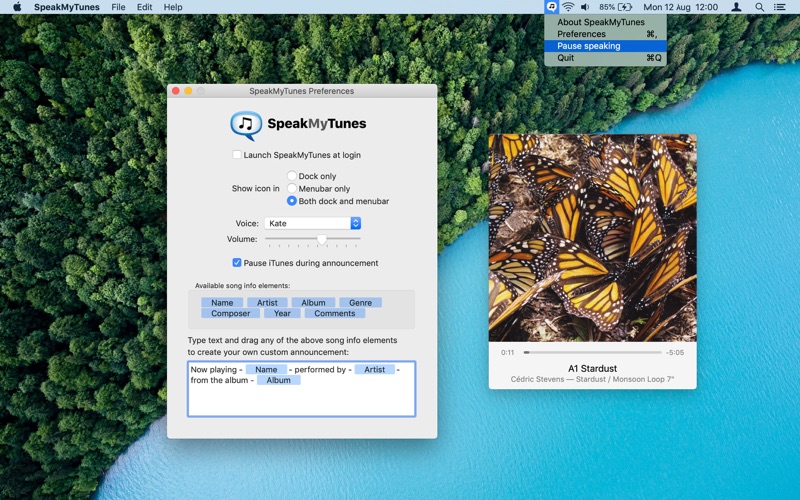
Task: Choose Preferences in the status menu
Action: [x=605, y=34]
